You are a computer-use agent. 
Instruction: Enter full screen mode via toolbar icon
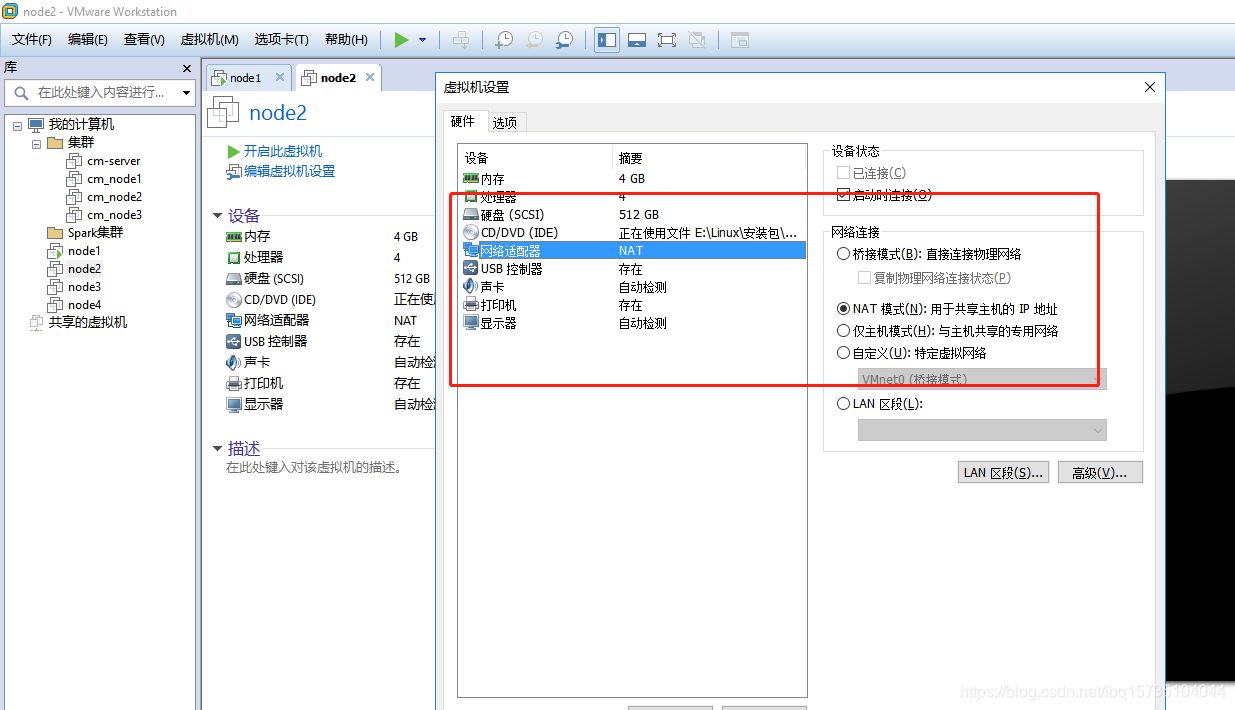click(667, 40)
